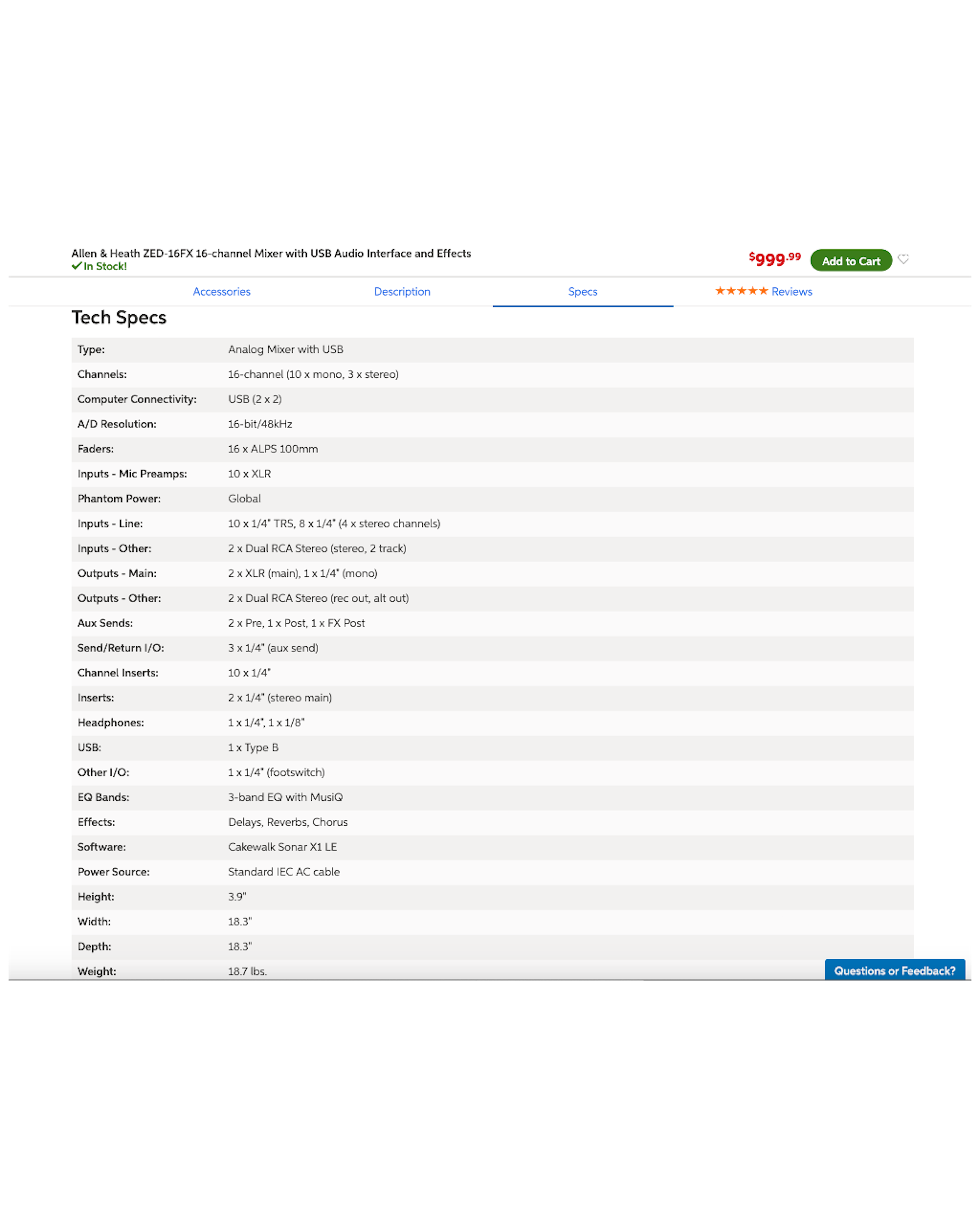980x1225 pixels.
Task: Click '3 x 1/4" (aux send)' value
Action: 273,648
